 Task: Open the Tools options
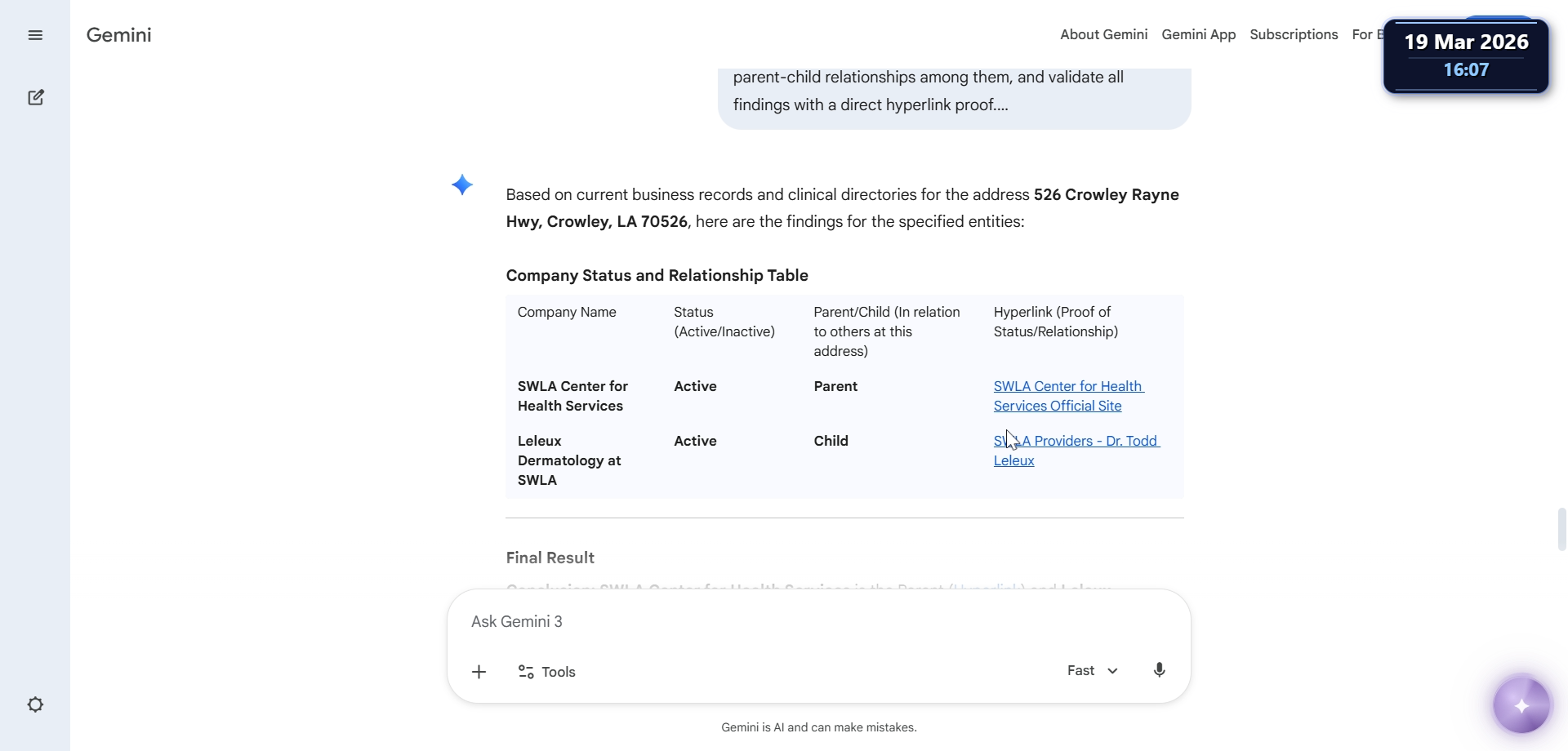pos(547,672)
